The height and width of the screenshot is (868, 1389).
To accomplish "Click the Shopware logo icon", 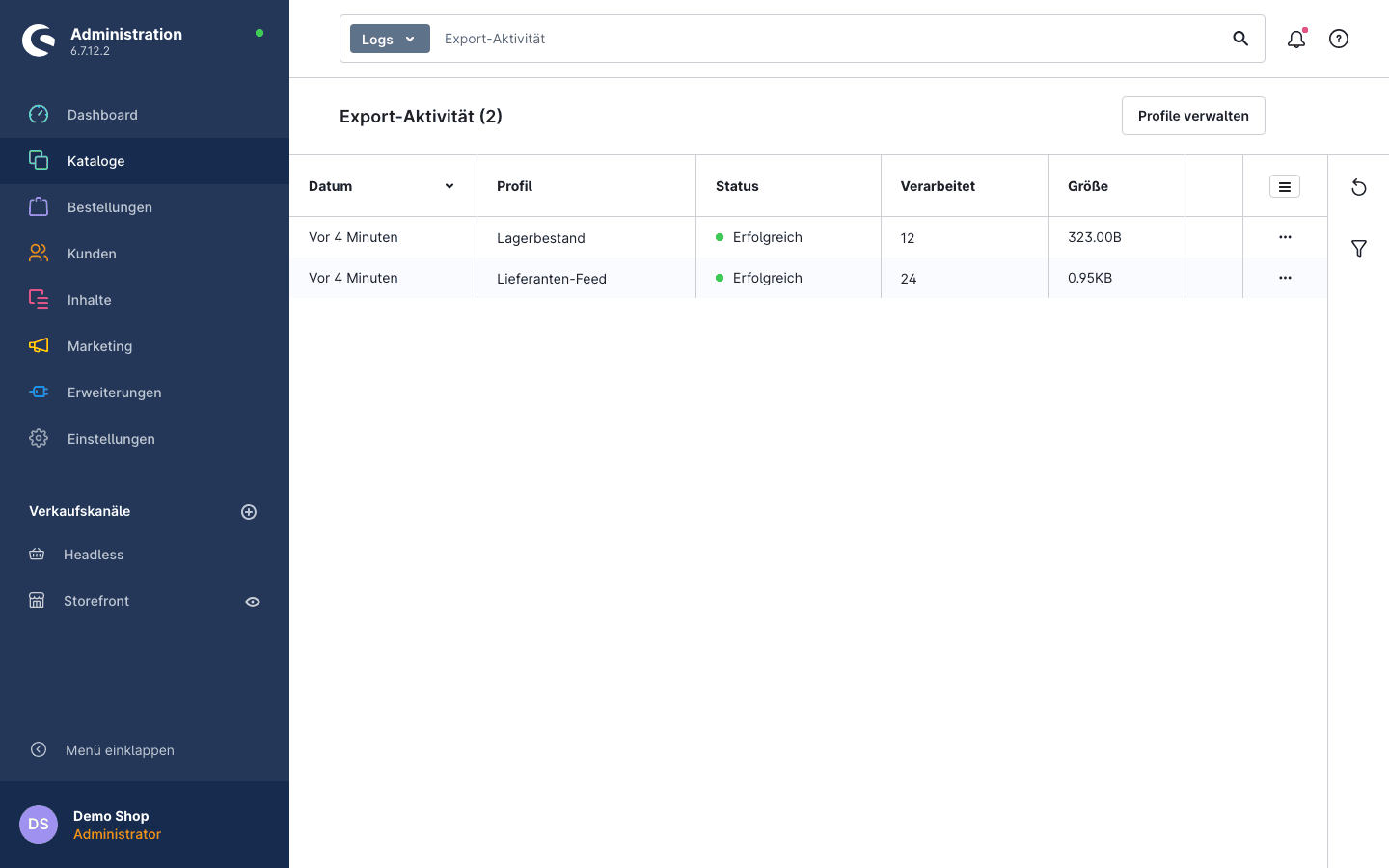I will pos(39,41).
